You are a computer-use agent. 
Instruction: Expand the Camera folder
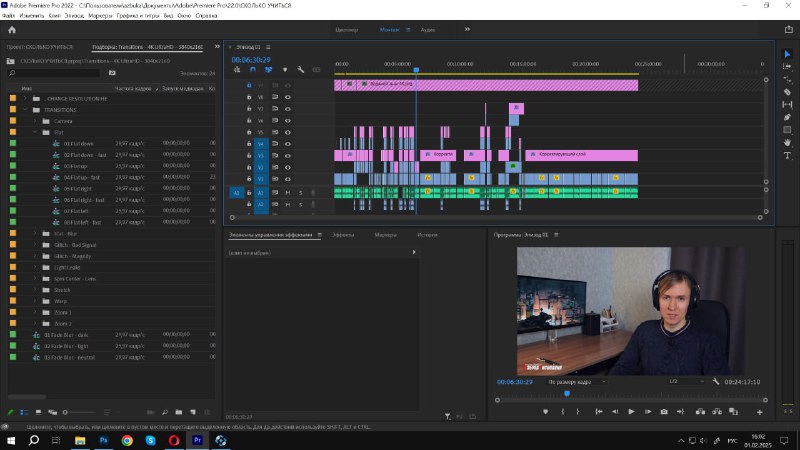pyautogui.click(x=34, y=121)
